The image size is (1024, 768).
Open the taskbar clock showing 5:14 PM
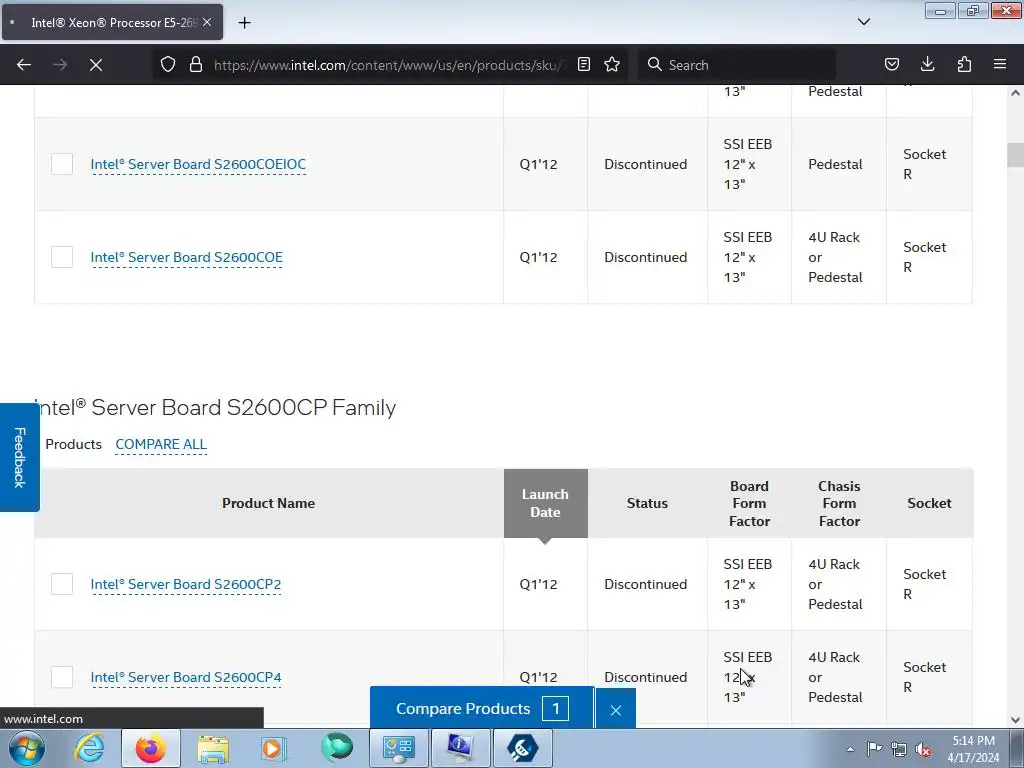(x=973, y=749)
